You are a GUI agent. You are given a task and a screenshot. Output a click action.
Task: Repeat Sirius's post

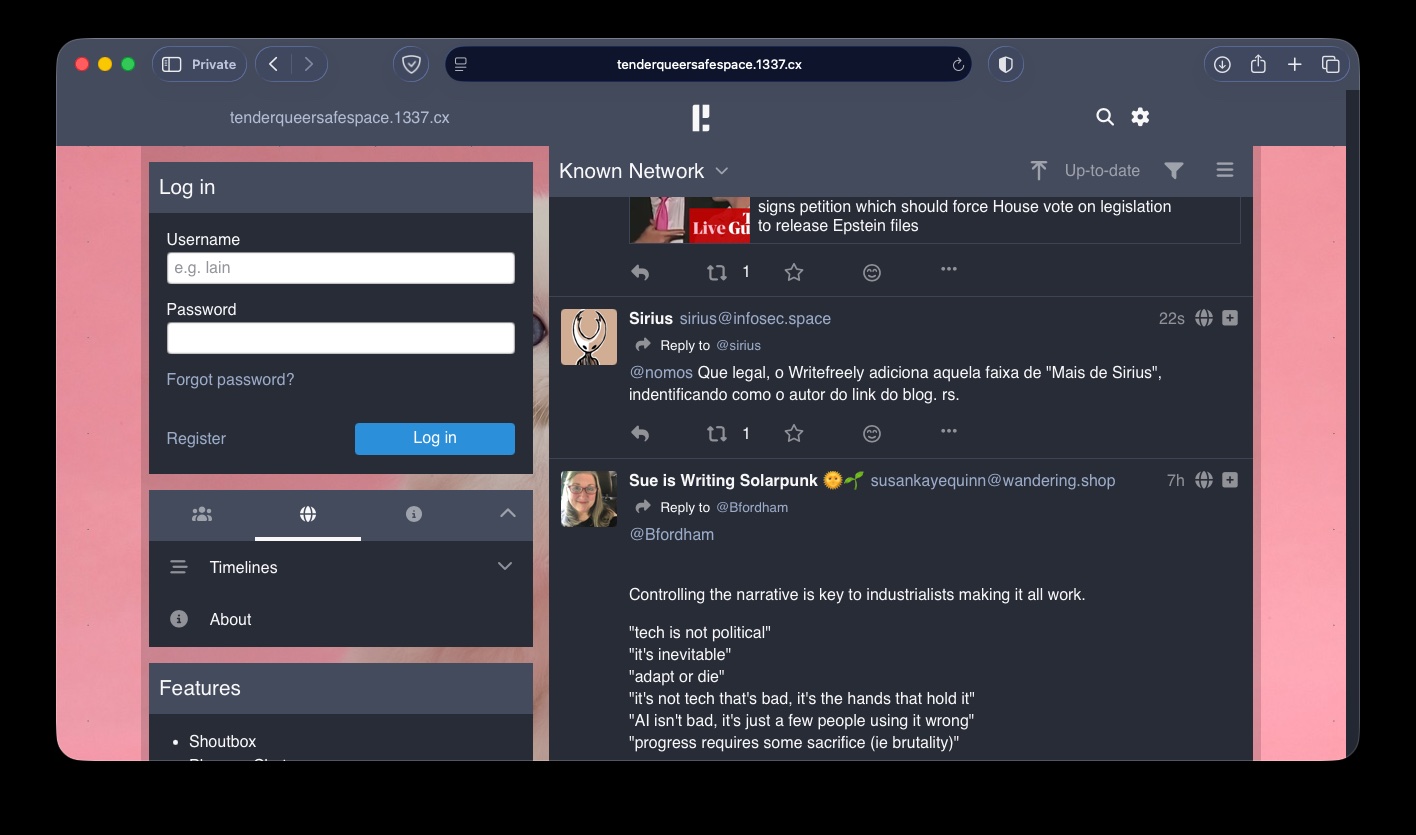(717, 434)
